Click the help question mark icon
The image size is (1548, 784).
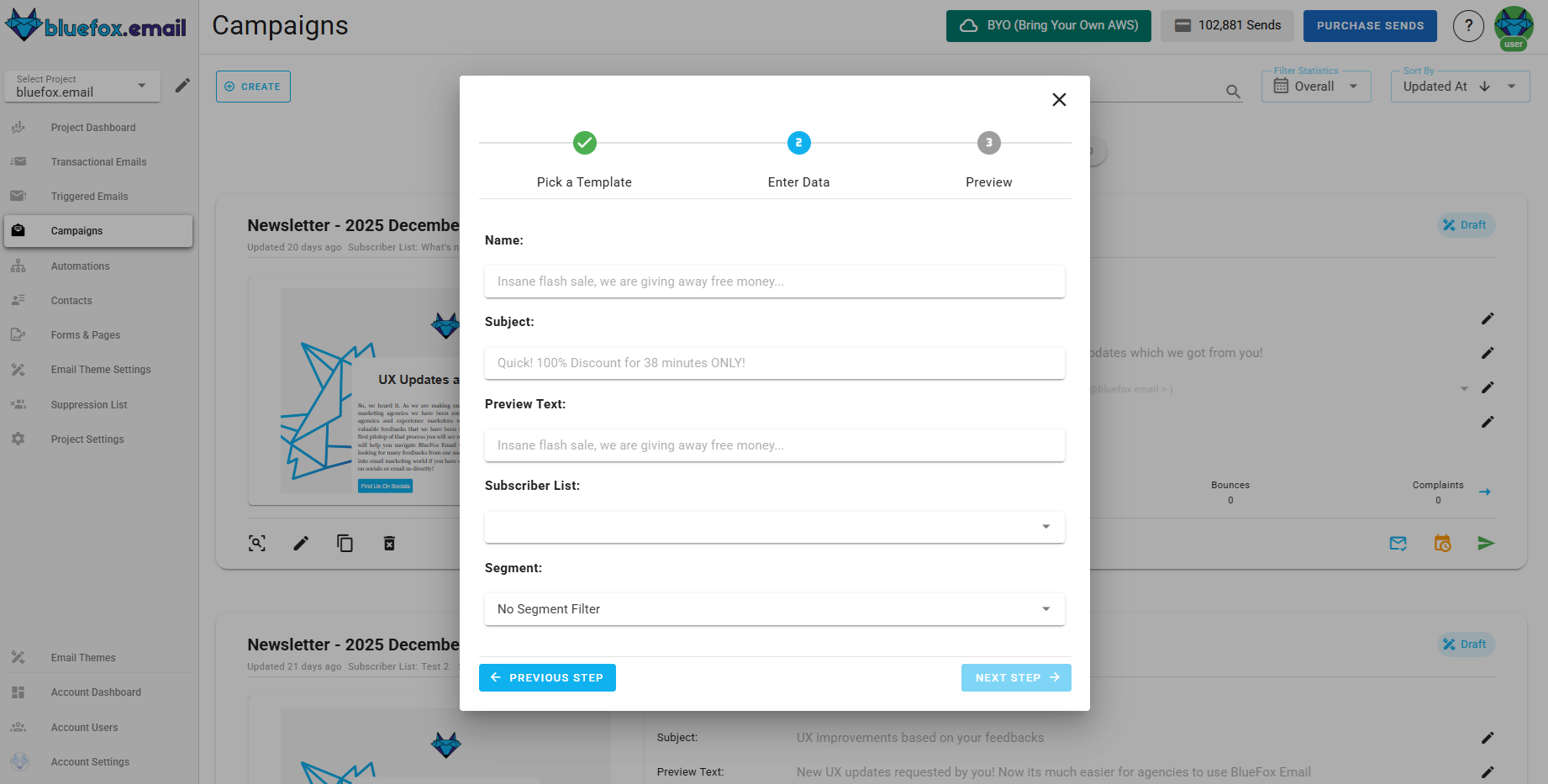(x=1468, y=25)
